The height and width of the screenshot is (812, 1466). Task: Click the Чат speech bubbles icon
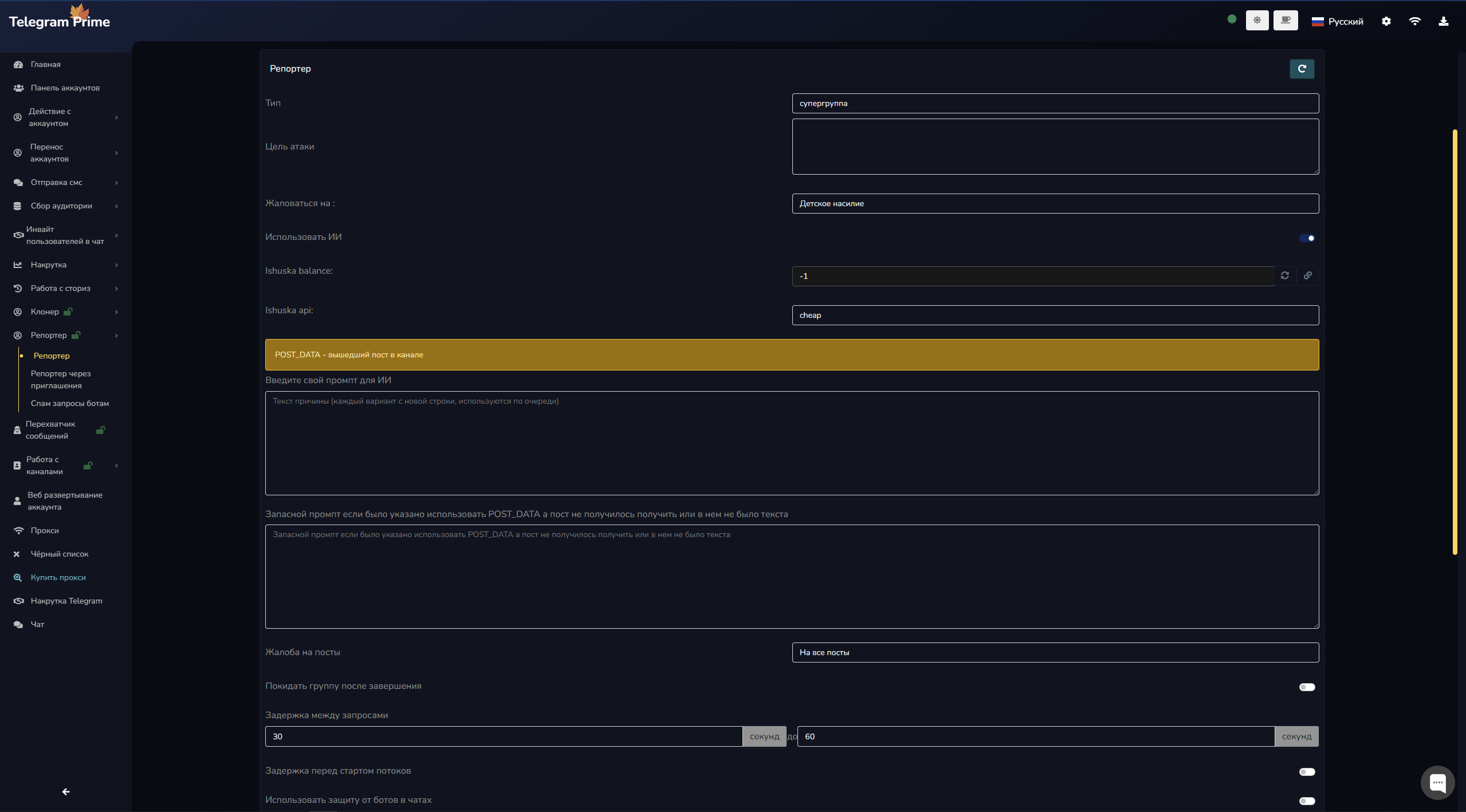(18, 625)
